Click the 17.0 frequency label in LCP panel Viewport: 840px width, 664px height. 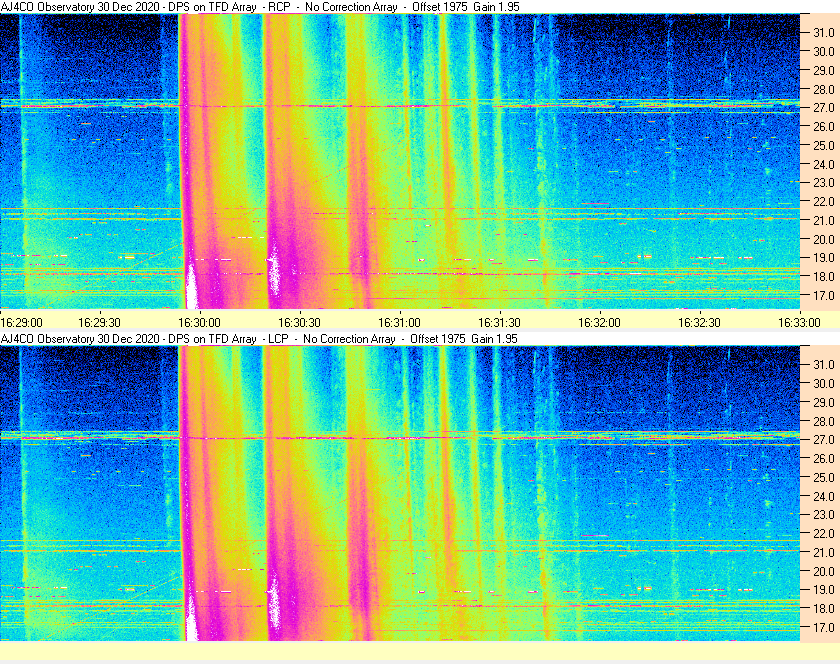point(824,627)
